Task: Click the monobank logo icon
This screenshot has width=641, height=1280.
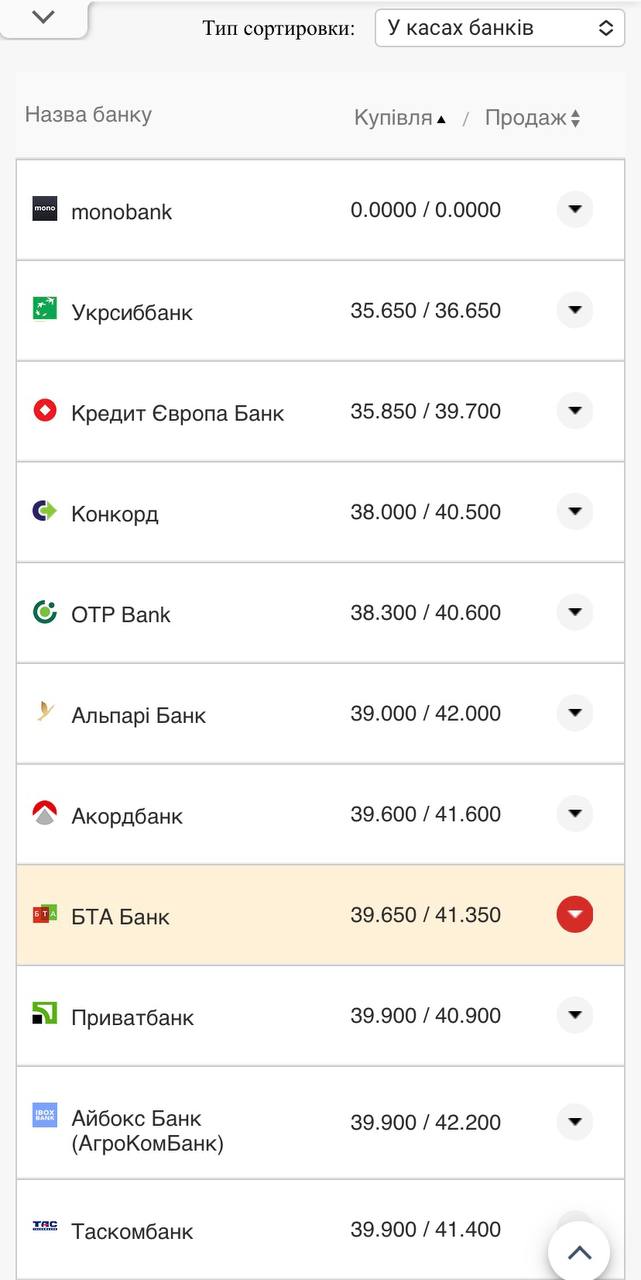Action: [43, 209]
